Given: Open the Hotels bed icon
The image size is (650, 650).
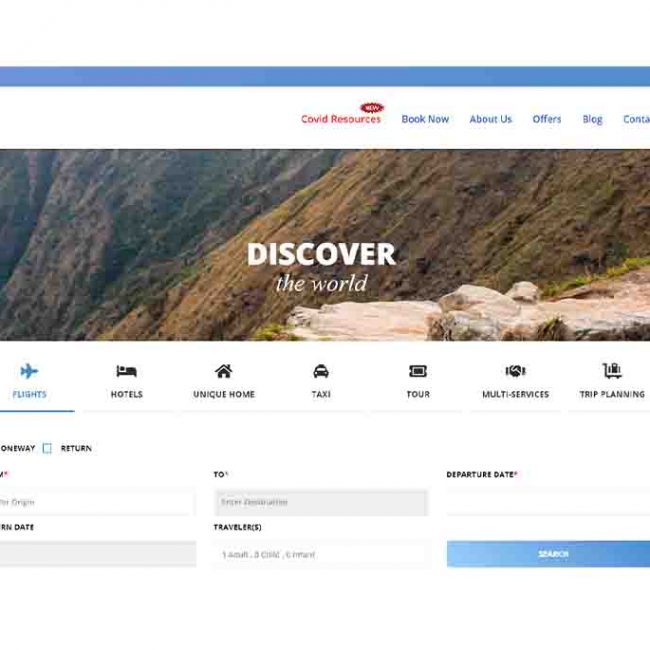Looking at the screenshot, I should click(126, 371).
